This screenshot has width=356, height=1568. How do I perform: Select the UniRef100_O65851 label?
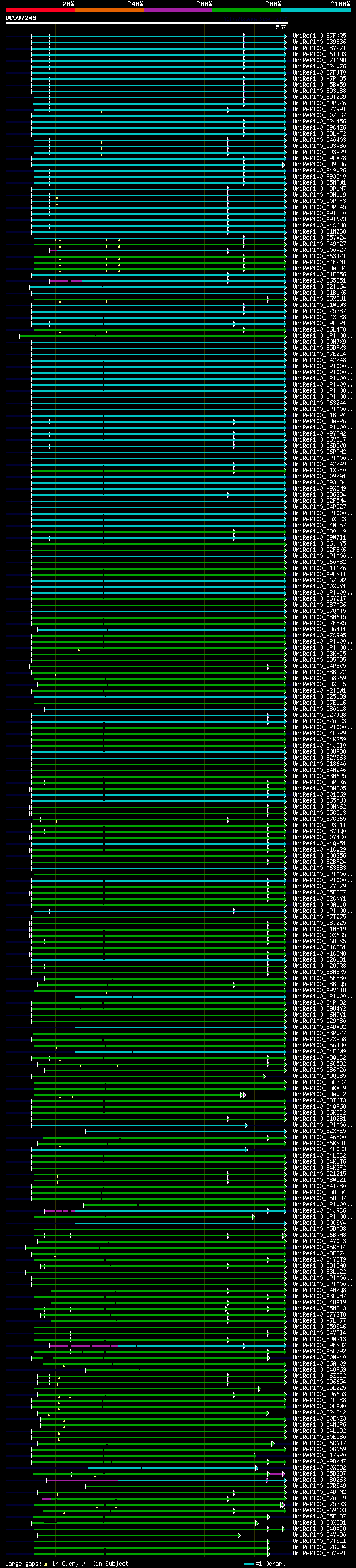[319, 280]
